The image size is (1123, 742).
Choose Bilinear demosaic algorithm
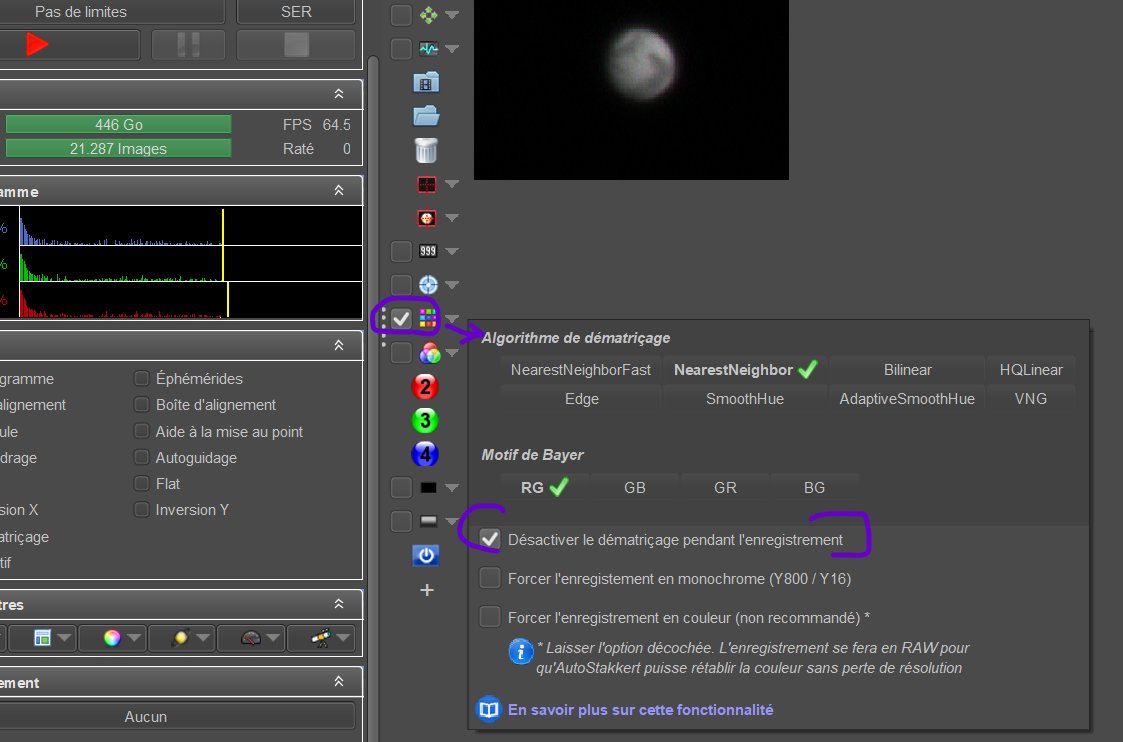[x=907, y=370]
